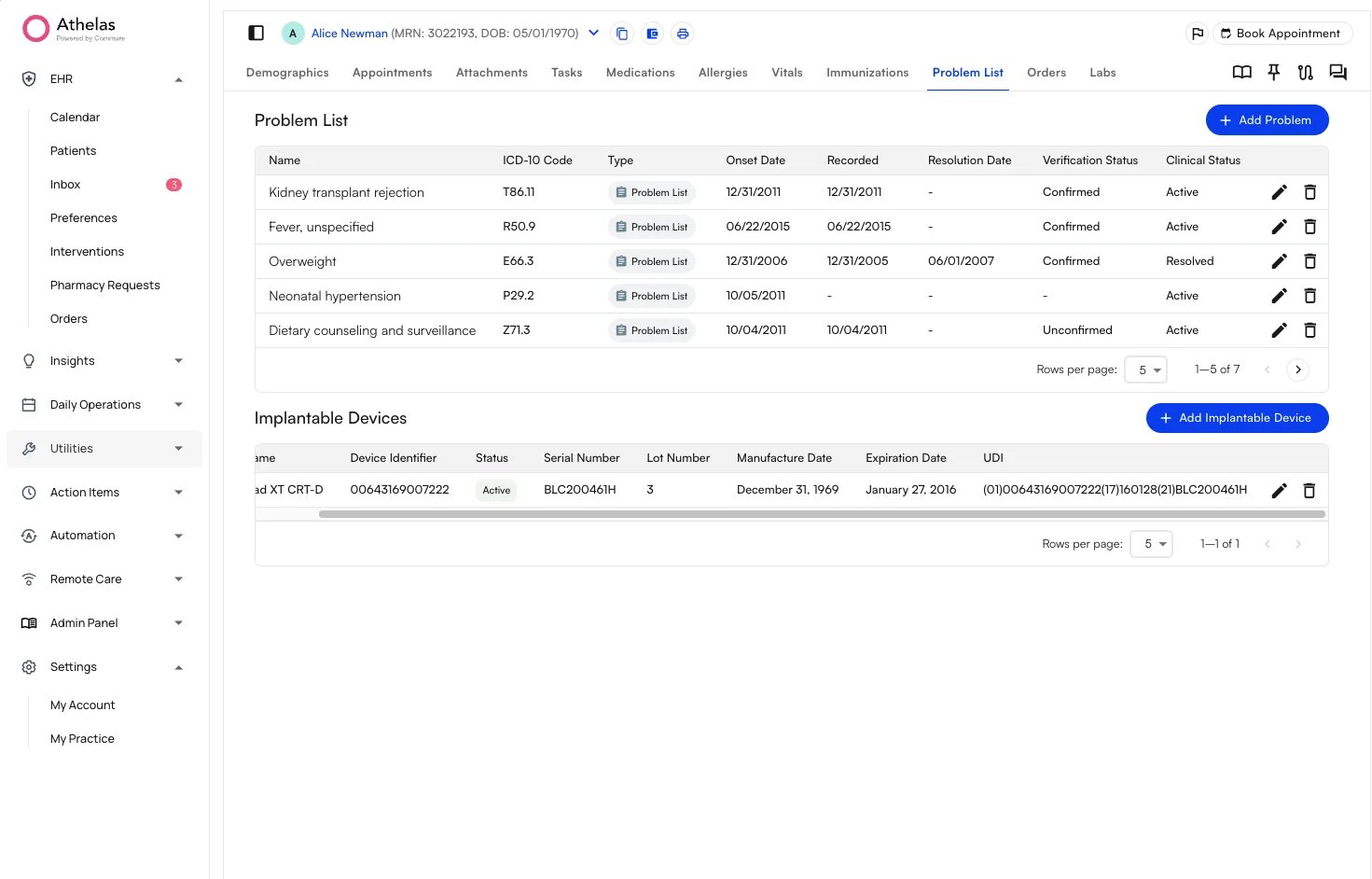
Task: Click the Add Implantable Device button
Action: point(1237,418)
